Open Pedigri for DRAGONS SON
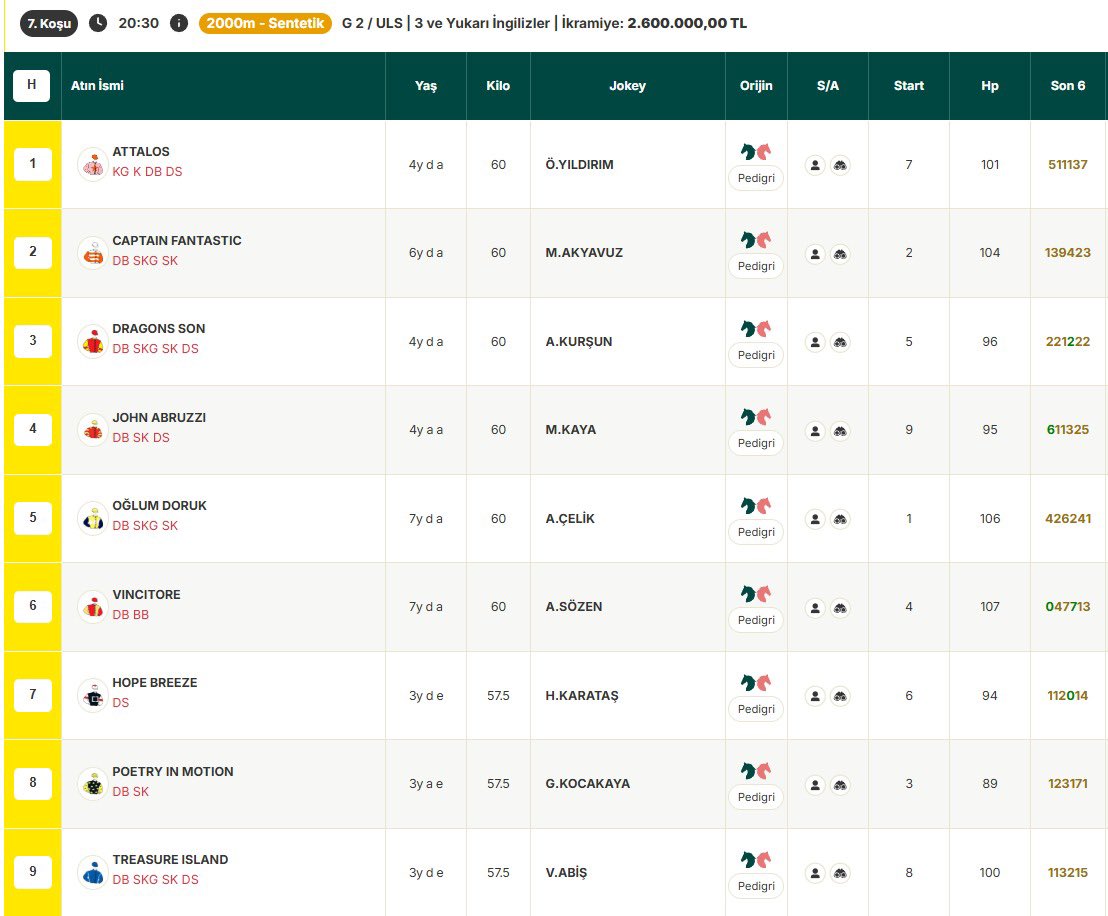1108x916 pixels. click(x=756, y=355)
